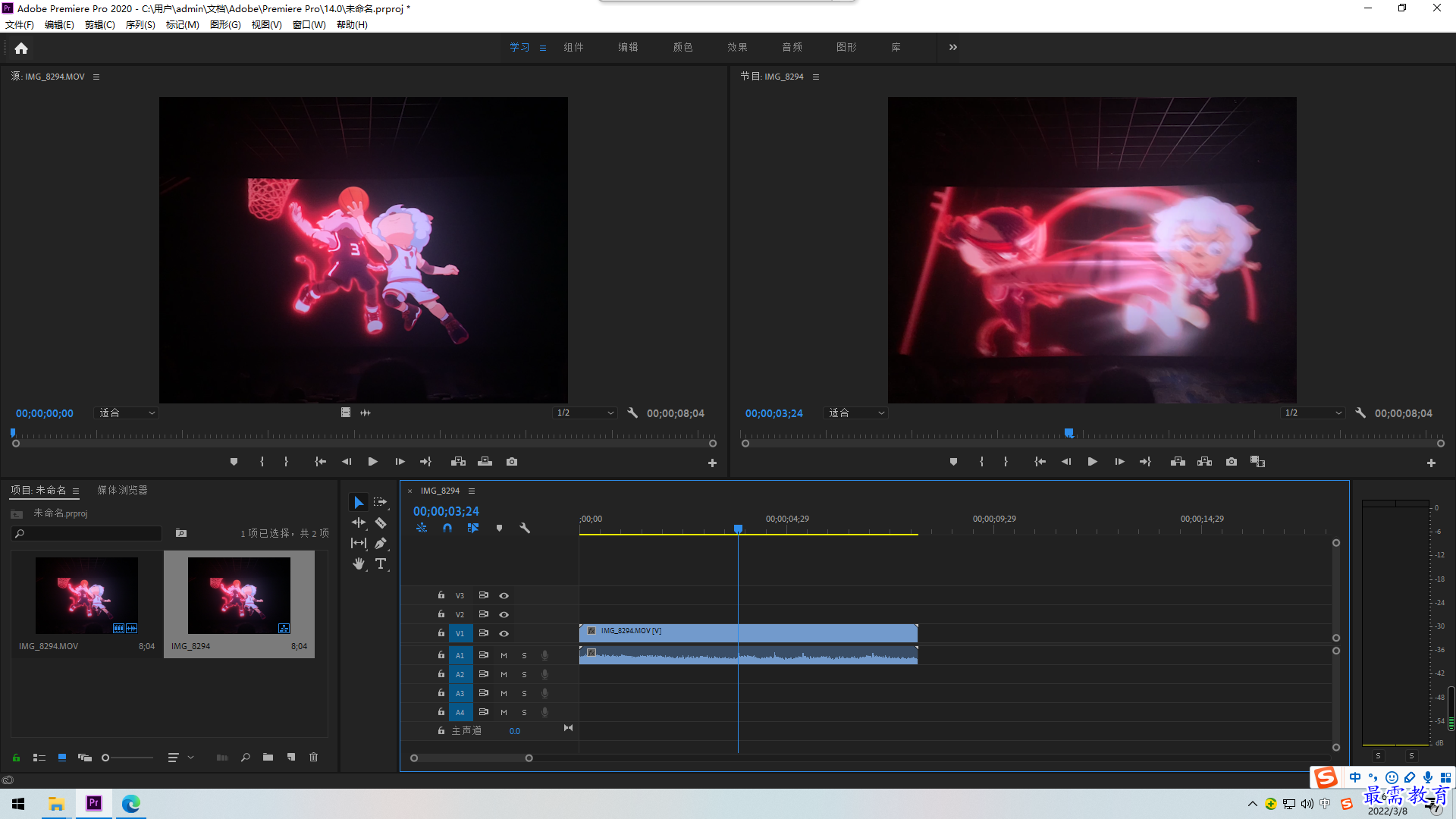
Task: Select the Type tool
Action: point(381,563)
